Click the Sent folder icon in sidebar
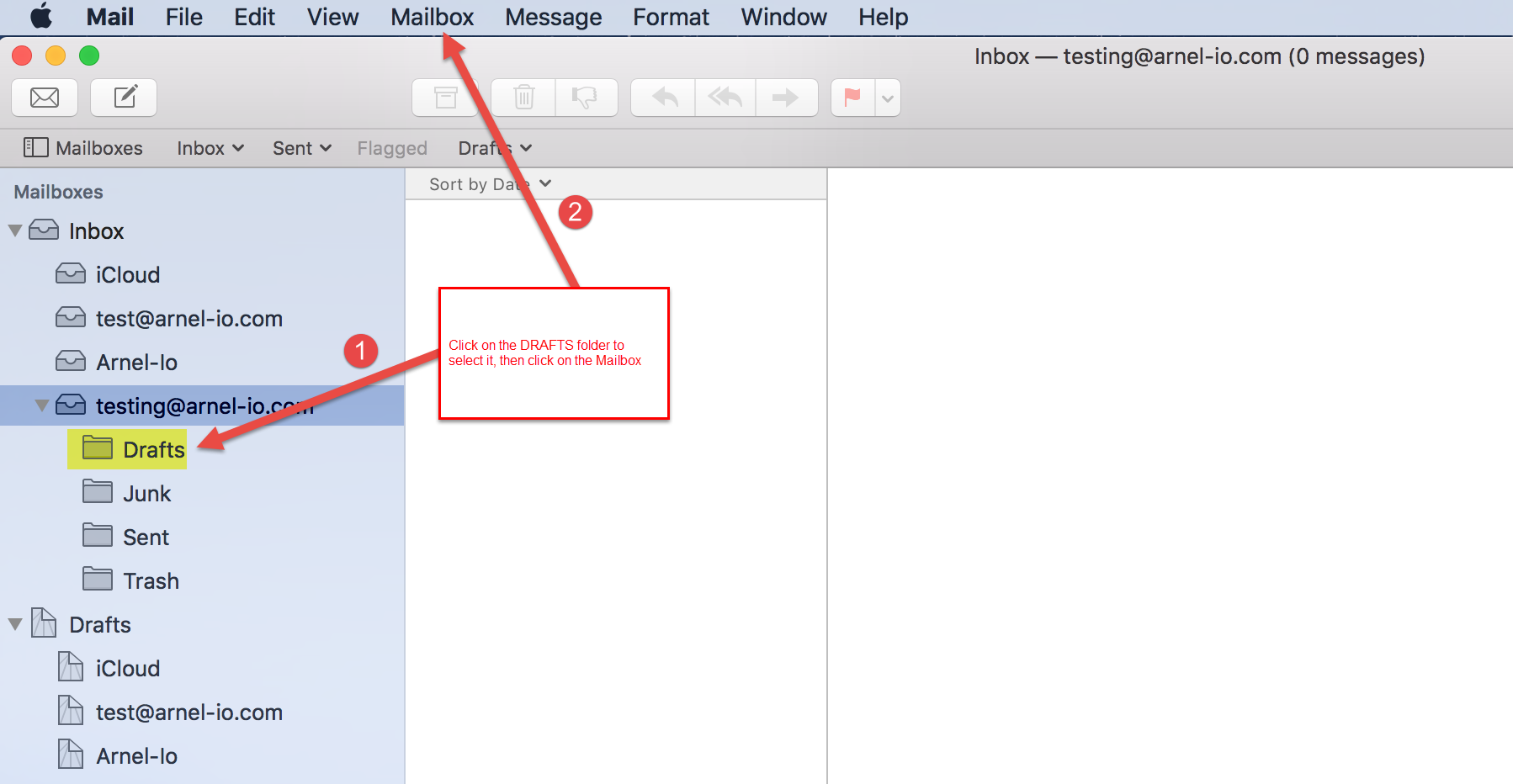This screenshot has height=784, width=1513. tap(98, 535)
